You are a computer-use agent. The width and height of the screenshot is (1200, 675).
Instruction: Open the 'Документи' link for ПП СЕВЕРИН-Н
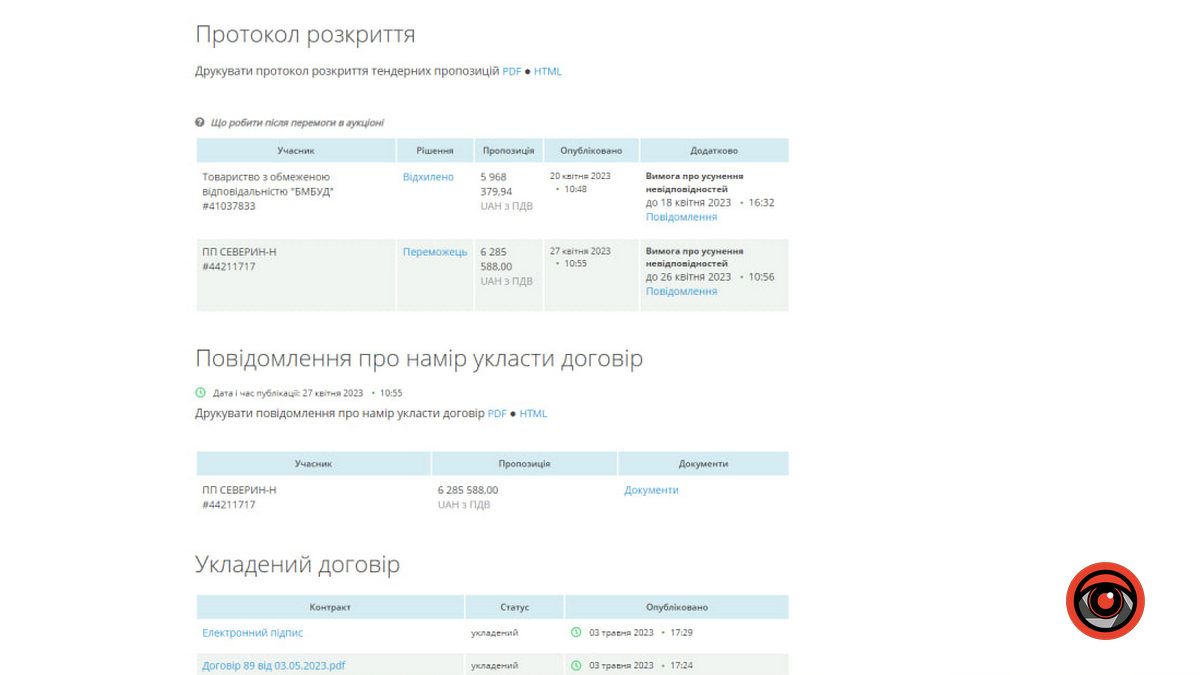pyautogui.click(x=651, y=490)
